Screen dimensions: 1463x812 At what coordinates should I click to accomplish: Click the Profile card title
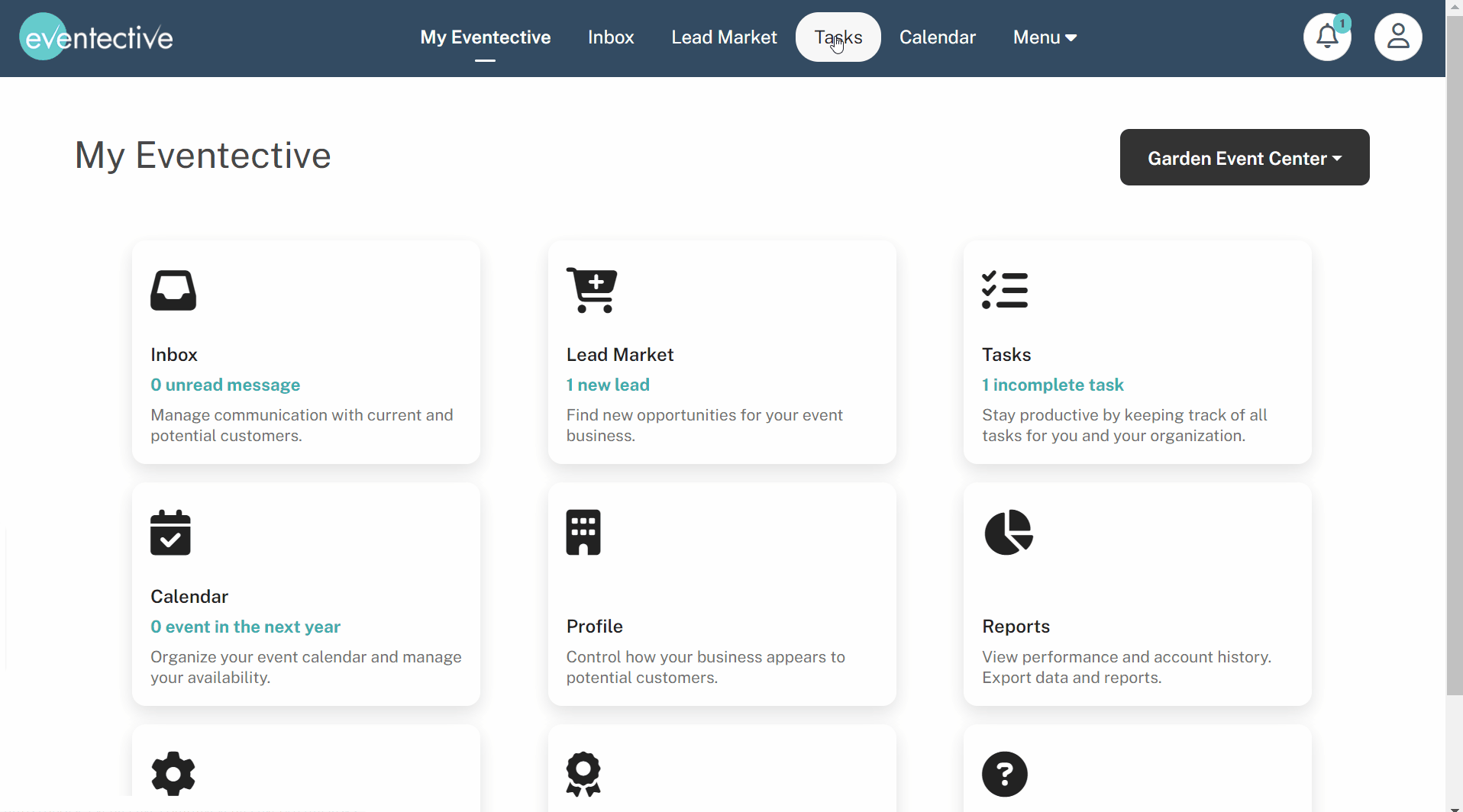point(595,627)
